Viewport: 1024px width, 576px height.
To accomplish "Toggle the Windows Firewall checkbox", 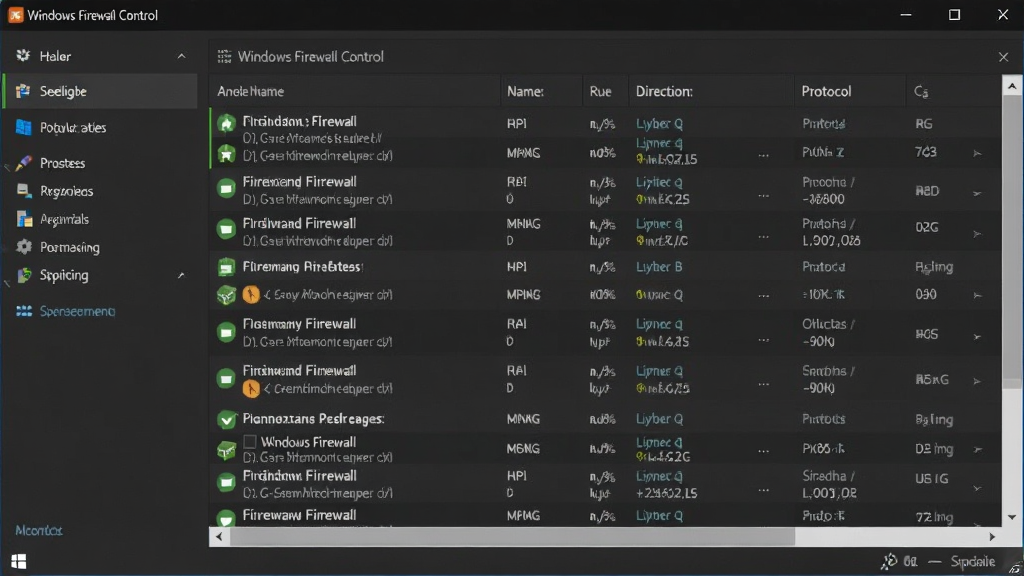I will [x=249, y=442].
